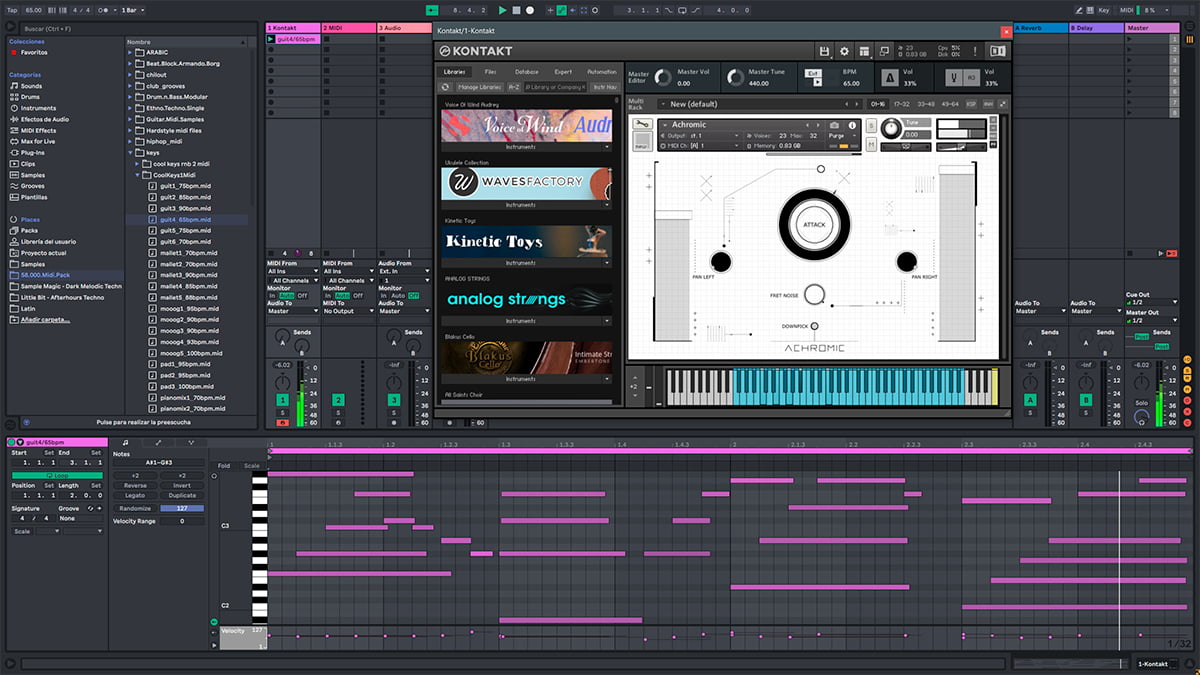Toggle track 1 Kontakt activator button
1200x675 pixels.
click(283, 400)
